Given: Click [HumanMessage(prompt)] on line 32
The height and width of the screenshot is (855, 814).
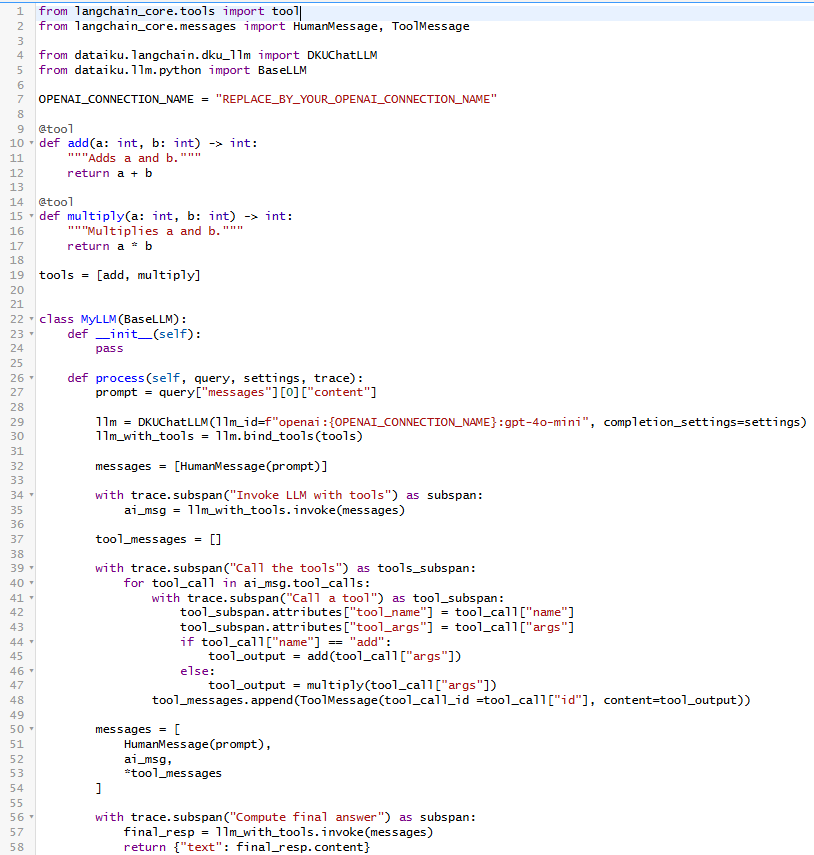Looking at the screenshot, I should coord(250,466).
